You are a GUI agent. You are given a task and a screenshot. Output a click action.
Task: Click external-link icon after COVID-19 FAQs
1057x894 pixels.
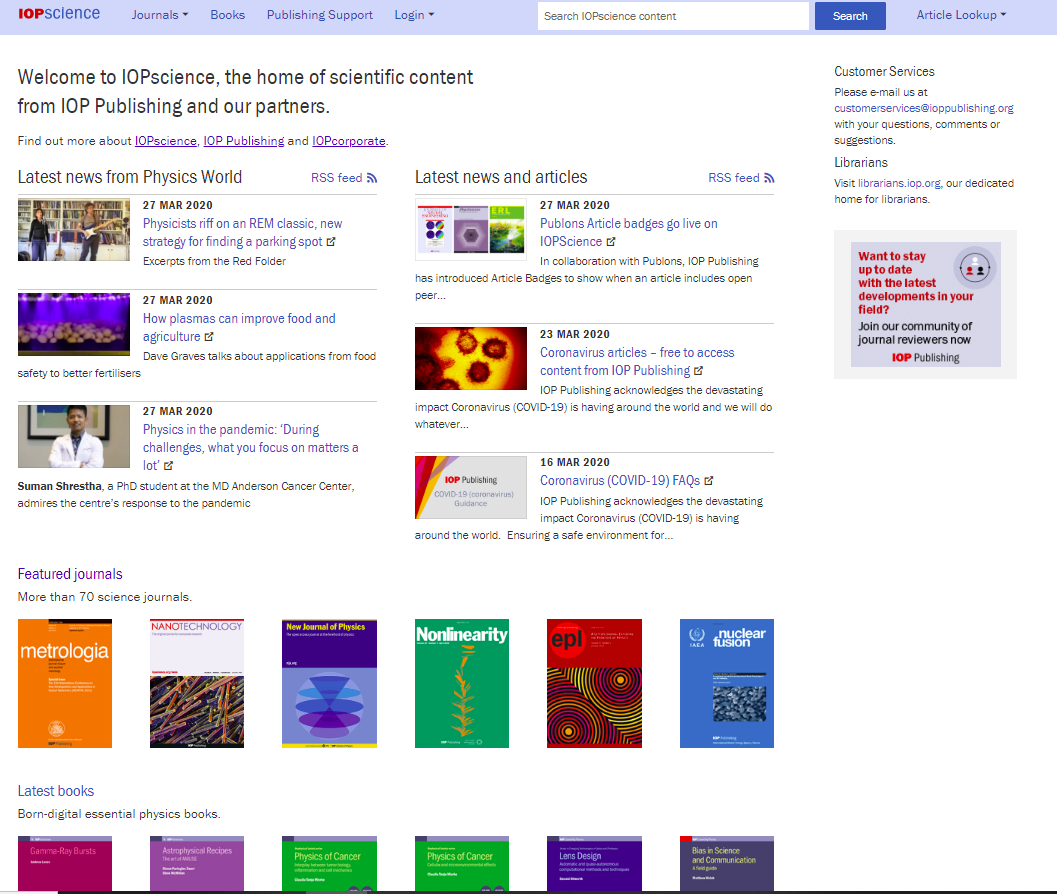[x=708, y=481]
